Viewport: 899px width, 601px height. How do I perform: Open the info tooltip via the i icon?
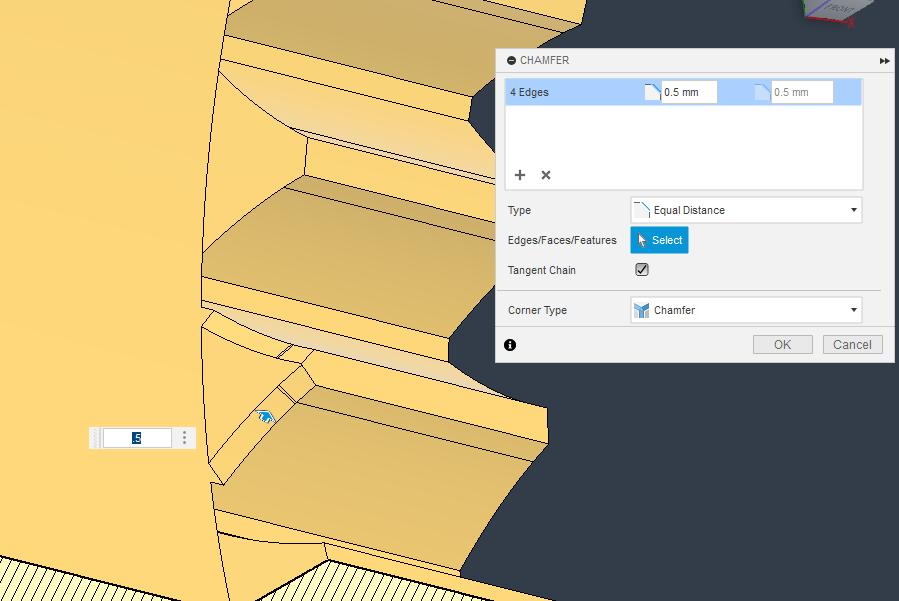click(510, 344)
